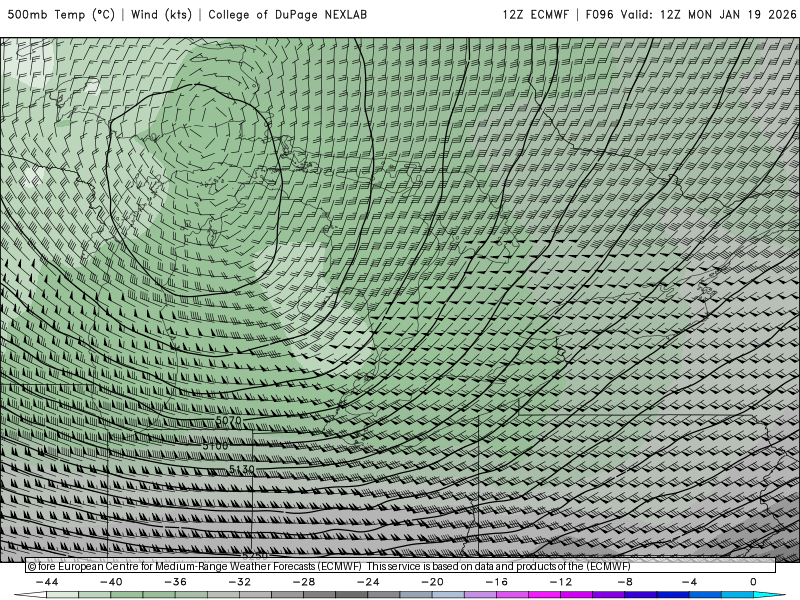Click the -4 value on the temperature scale
The image size is (800, 600).
pos(689,582)
